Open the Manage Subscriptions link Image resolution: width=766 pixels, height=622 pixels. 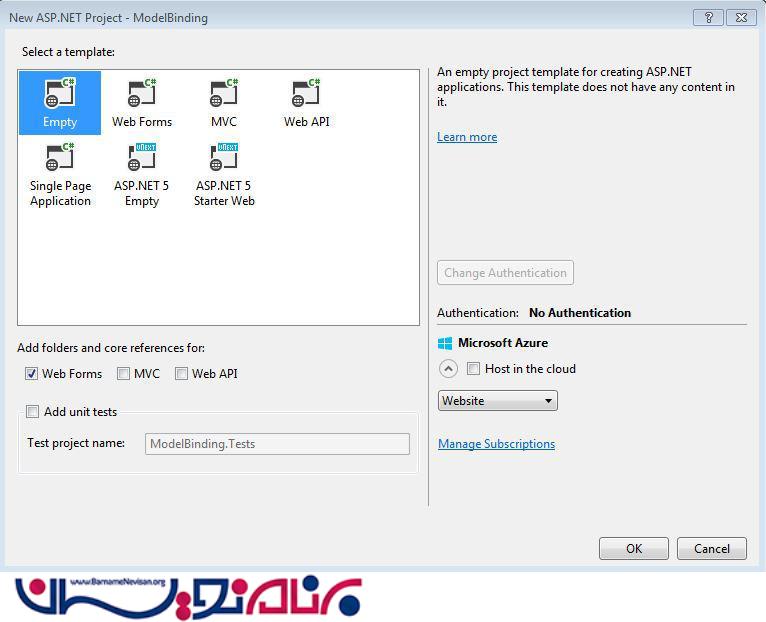[496, 444]
